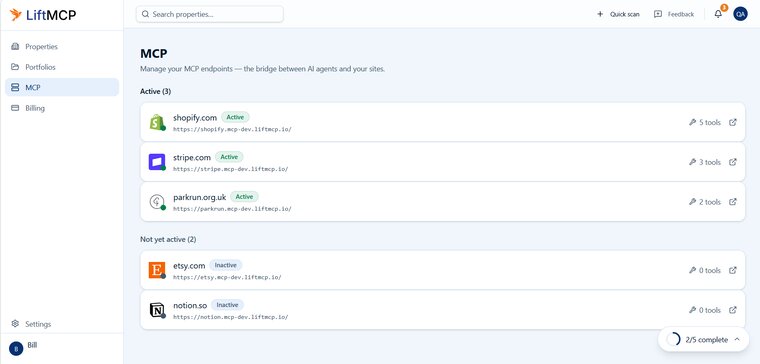Click the wrench icon beside 5 tools
Image resolution: width=760 pixels, height=364 pixels.
coord(692,122)
